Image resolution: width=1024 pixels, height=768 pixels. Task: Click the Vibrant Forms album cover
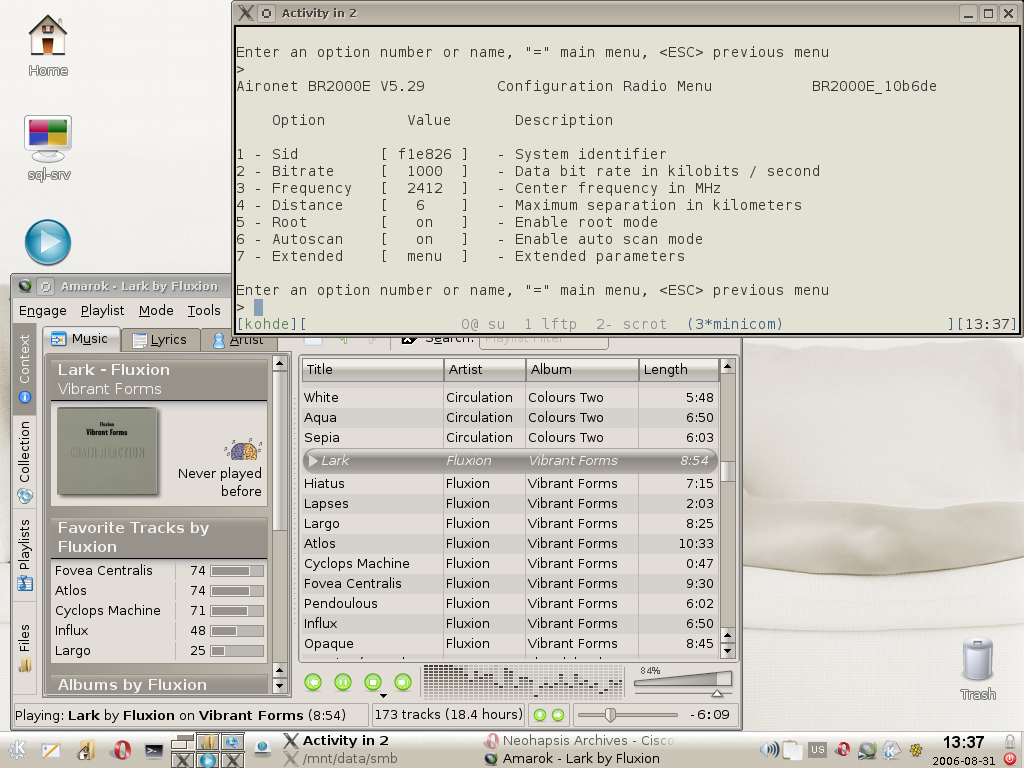click(x=107, y=451)
